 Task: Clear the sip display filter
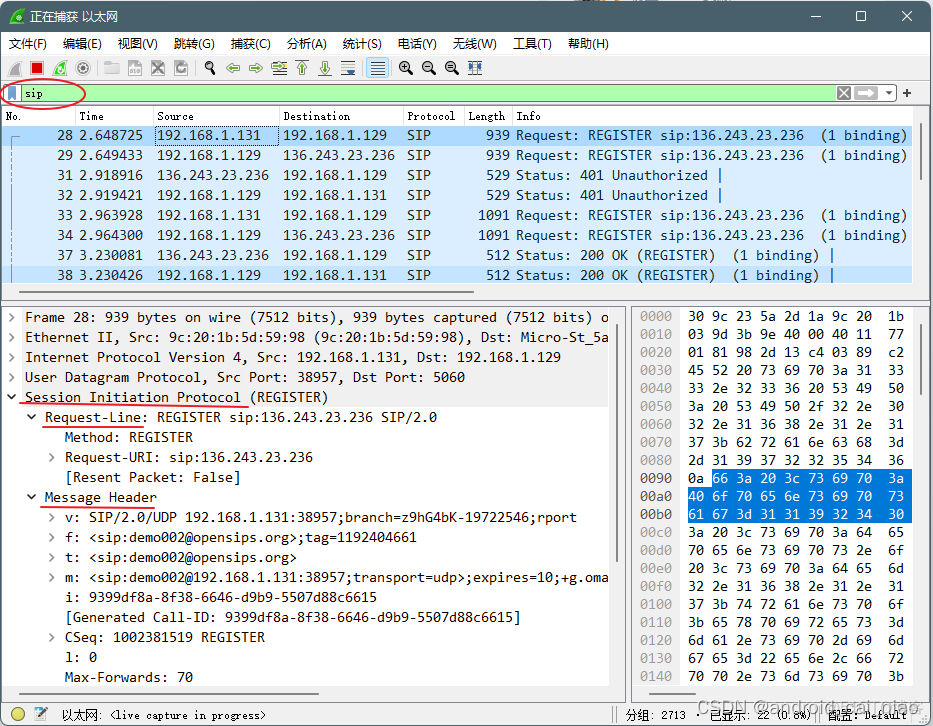(844, 93)
